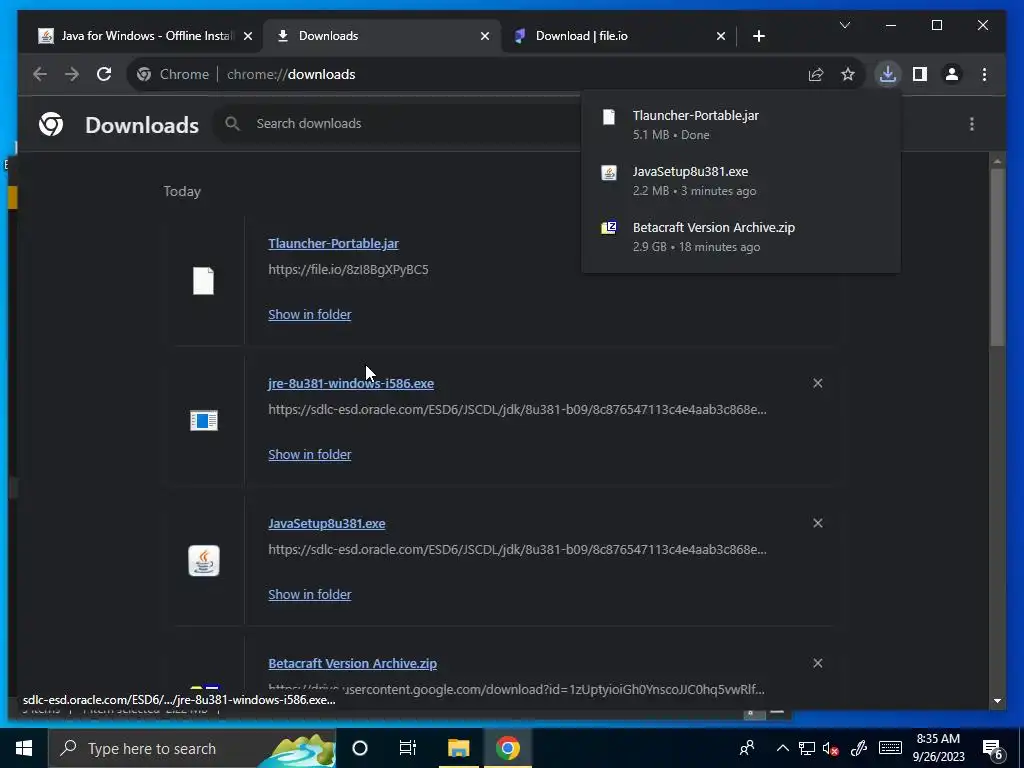Open JavaSetup8u381.exe link in the list
Viewport: 1024px width, 768px height.
(327, 524)
